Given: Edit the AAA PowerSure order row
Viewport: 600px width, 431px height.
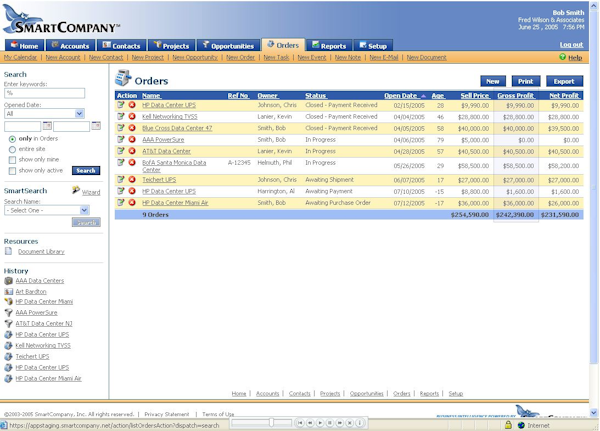Looking at the screenshot, I should (x=121, y=139).
